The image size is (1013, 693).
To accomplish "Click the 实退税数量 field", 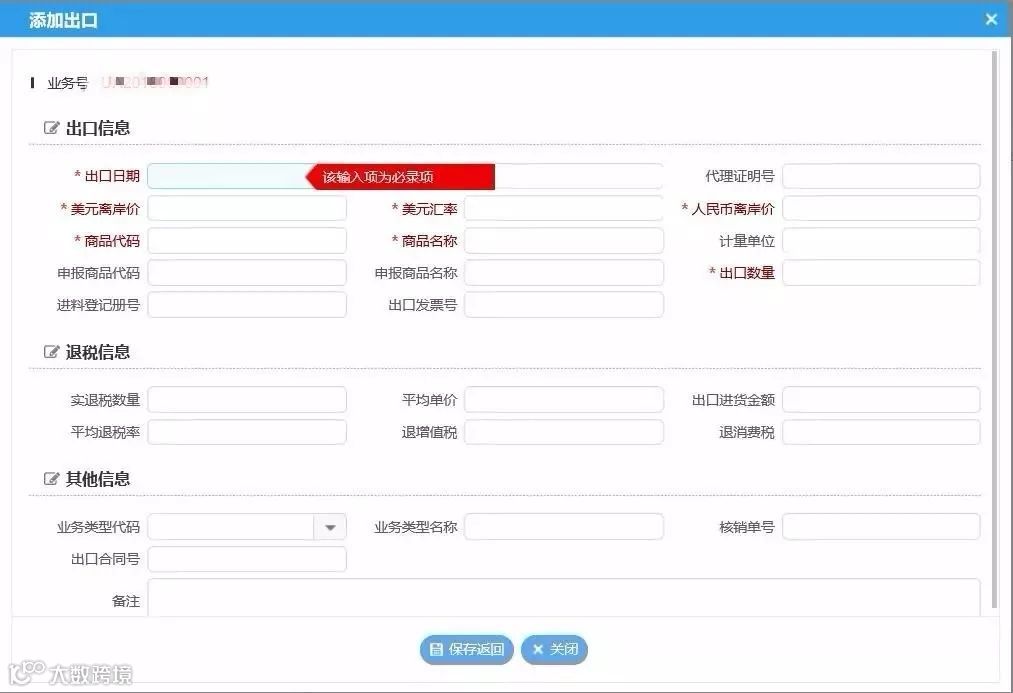I will 247,400.
